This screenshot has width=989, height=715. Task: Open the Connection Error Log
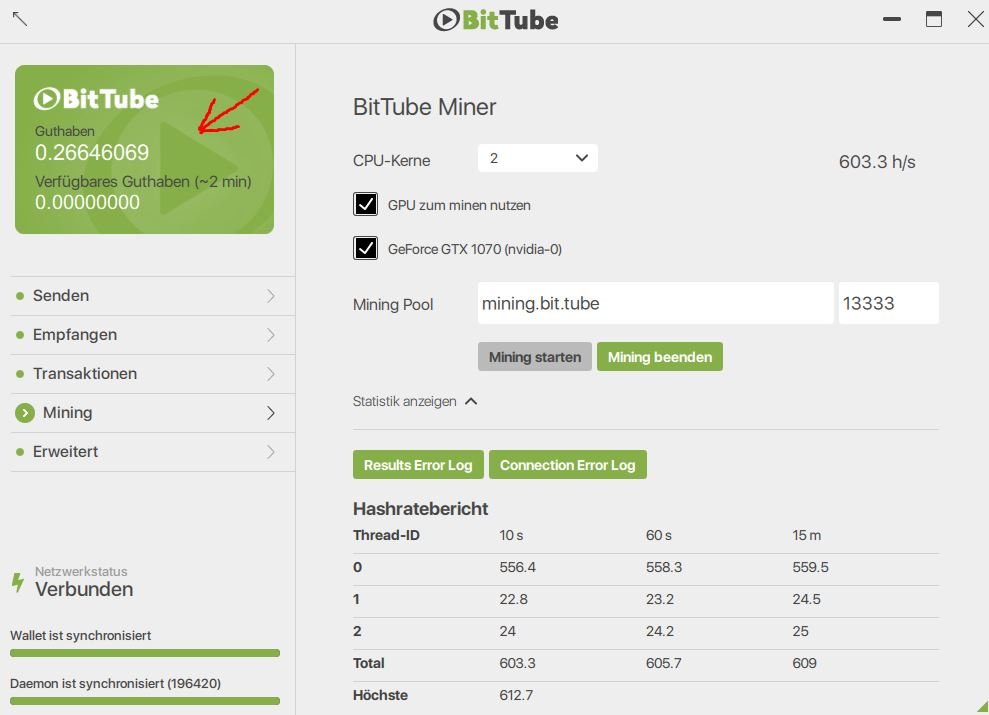tap(568, 465)
